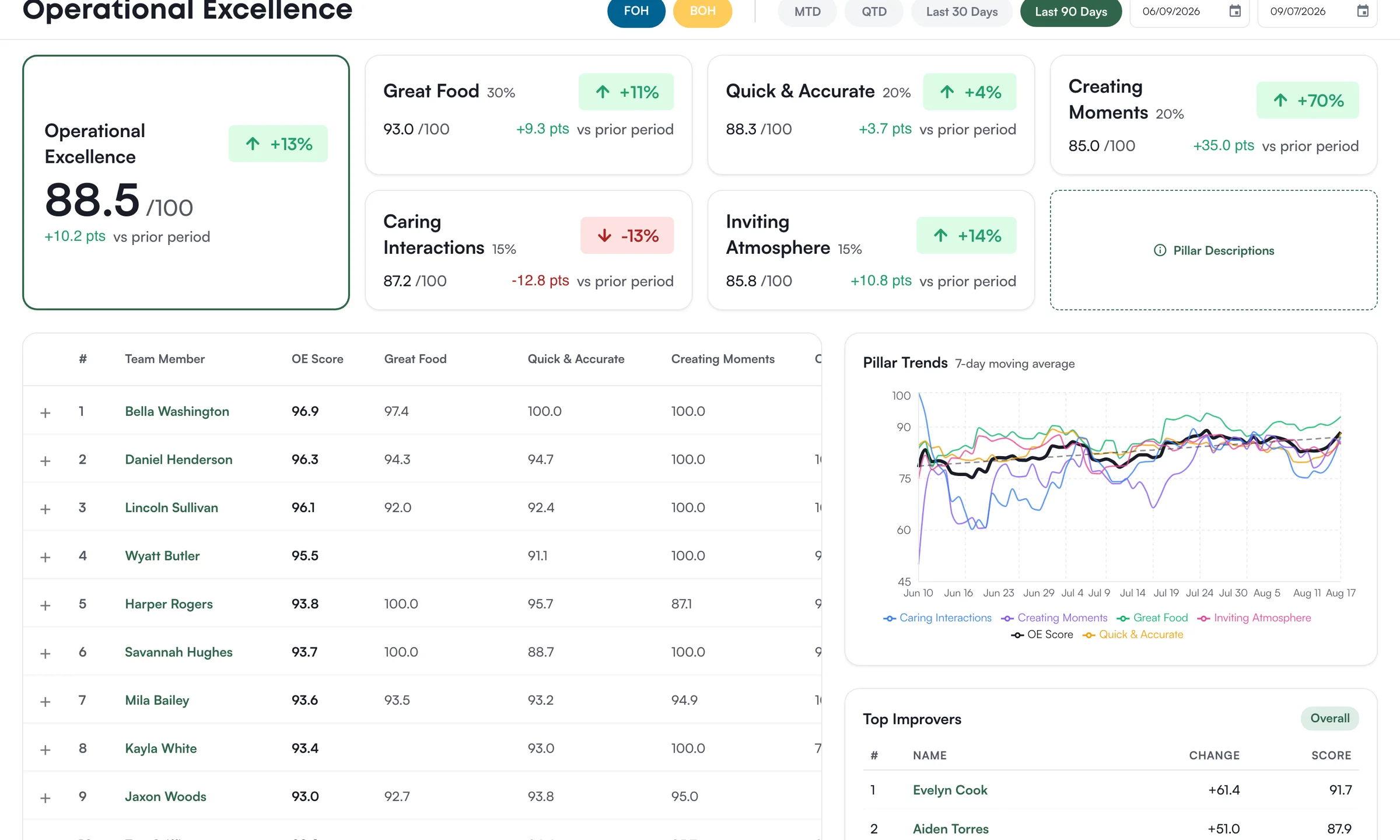This screenshot has width=1400, height=840.
Task: Click the Pillar Descriptions info icon
Action: pyautogui.click(x=1160, y=250)
